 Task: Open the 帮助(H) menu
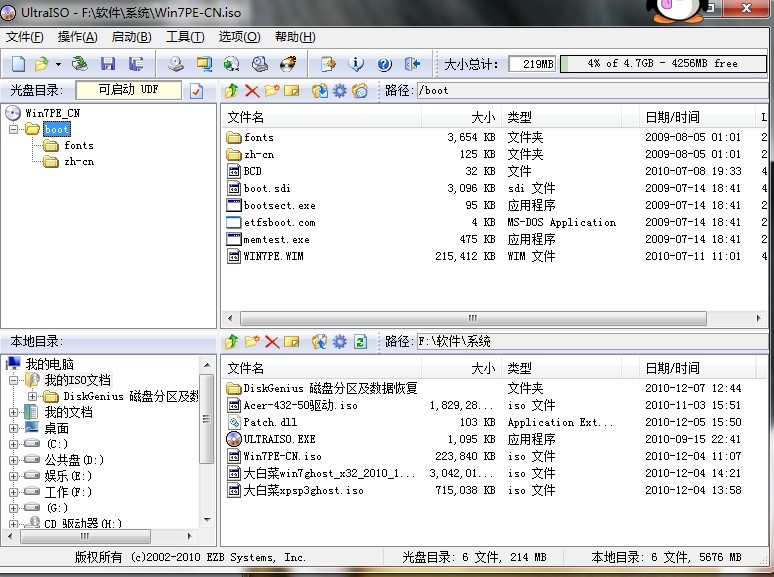coord(295,37)
